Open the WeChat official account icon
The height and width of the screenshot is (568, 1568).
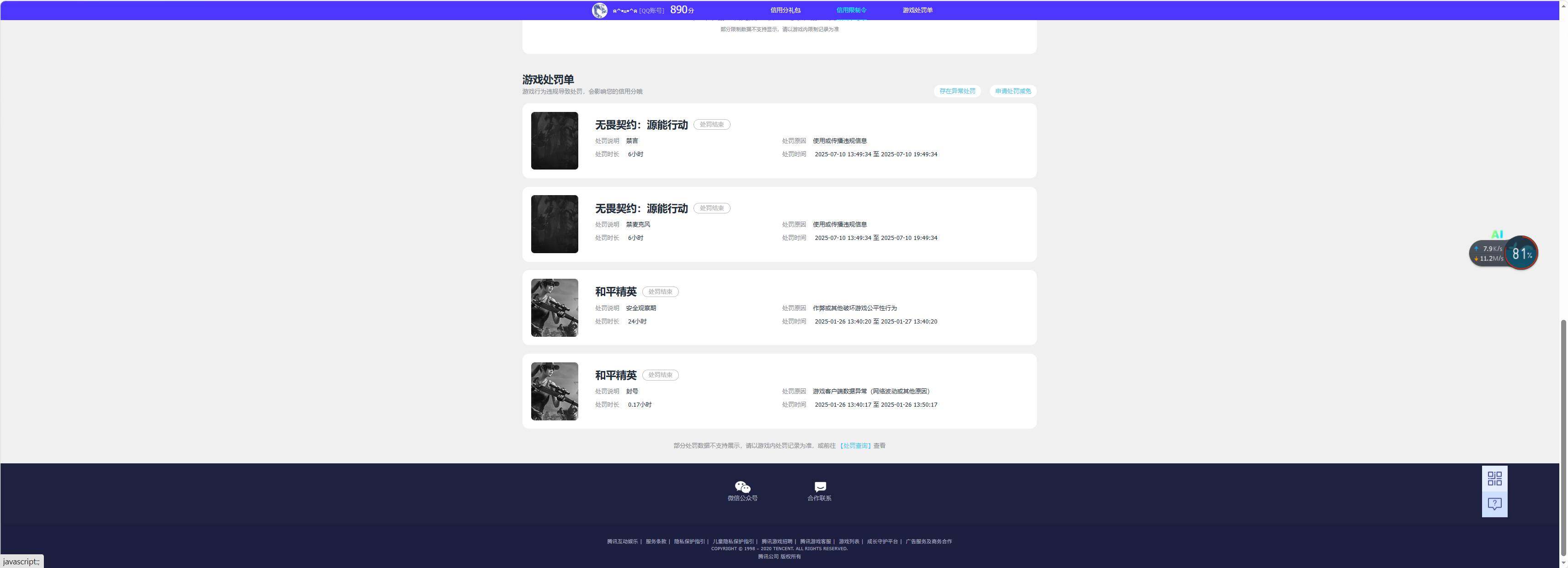coord(742,487)
